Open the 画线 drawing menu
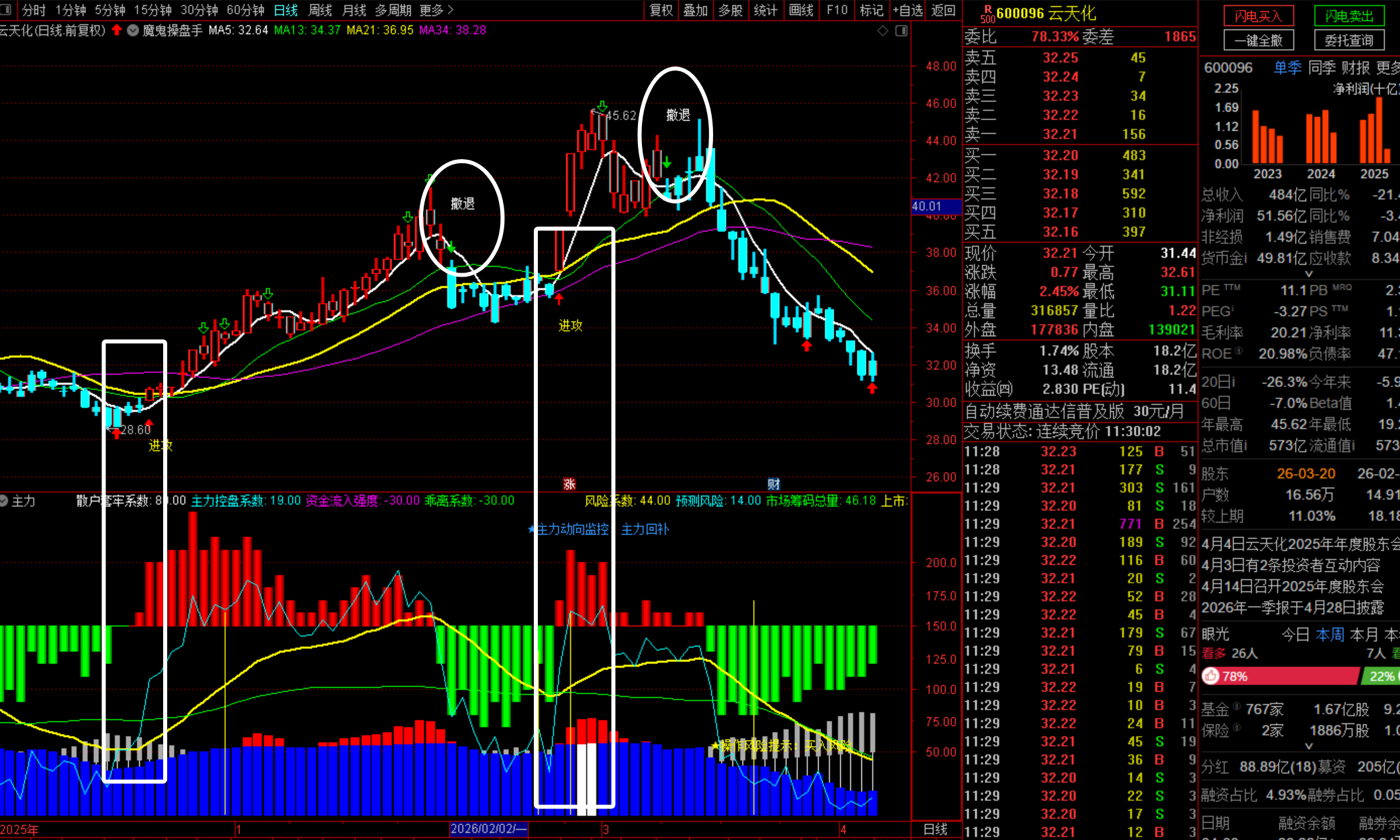Viewport: 1400px width, 840px height. pyautogui.click(x=800, y=10)
